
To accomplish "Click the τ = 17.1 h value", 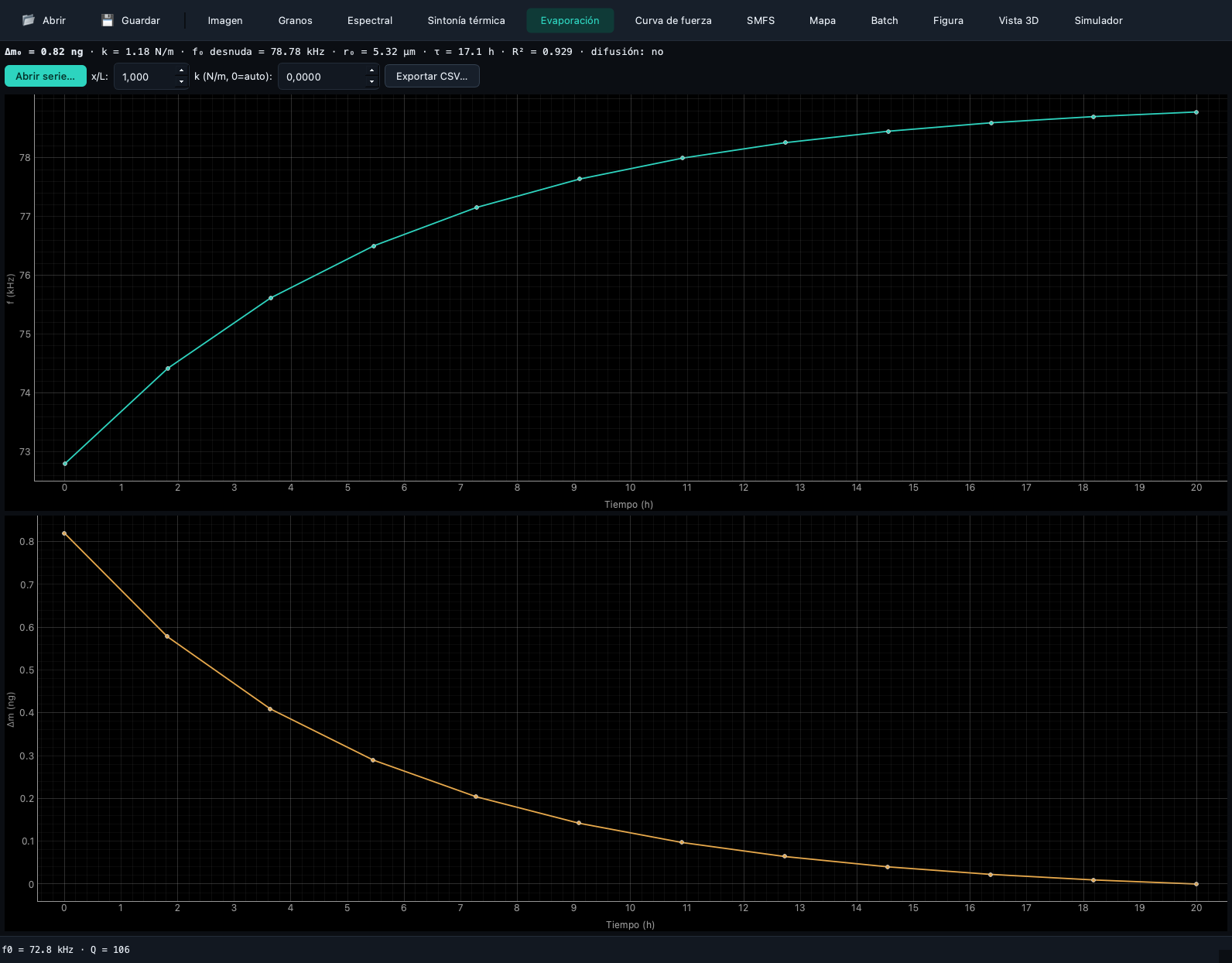I will (464, 52).
